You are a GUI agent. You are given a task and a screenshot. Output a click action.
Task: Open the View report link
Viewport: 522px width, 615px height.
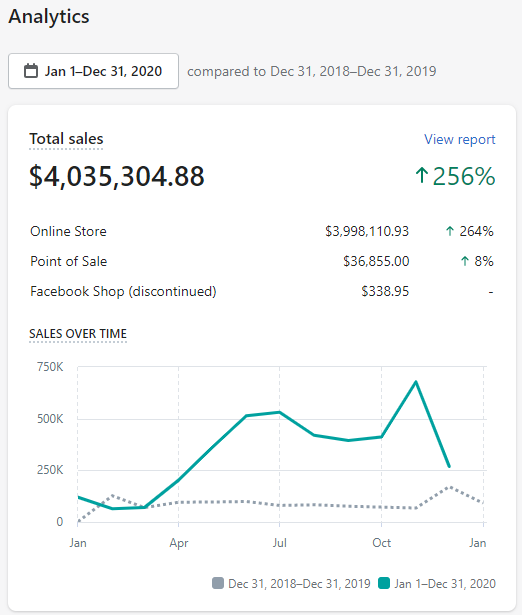(x=460, y=139)
